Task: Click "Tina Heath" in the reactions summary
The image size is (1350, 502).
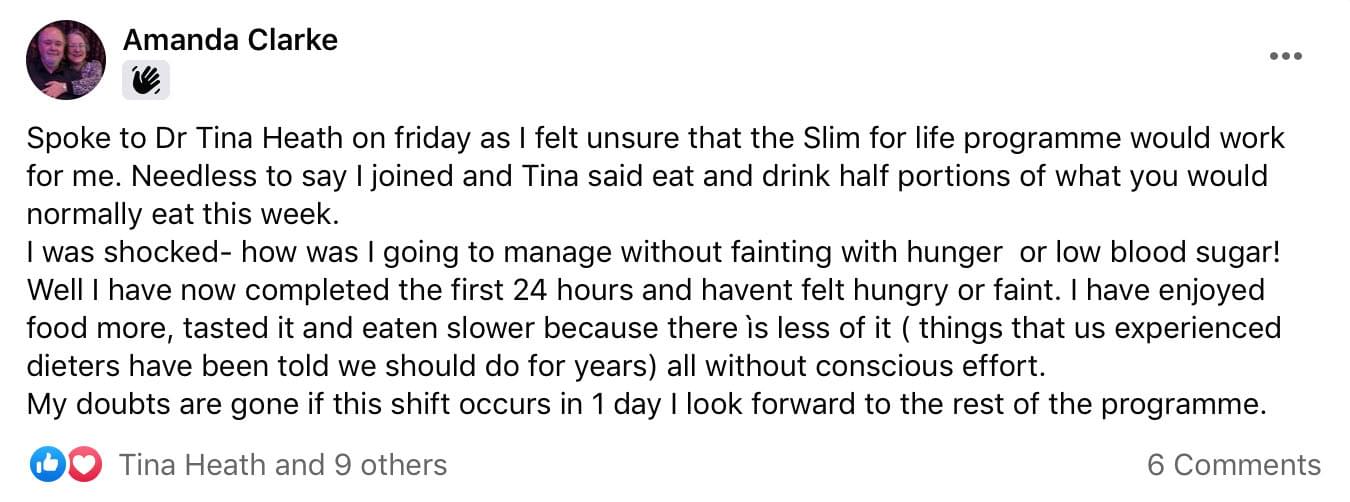Action: (192, 465)
